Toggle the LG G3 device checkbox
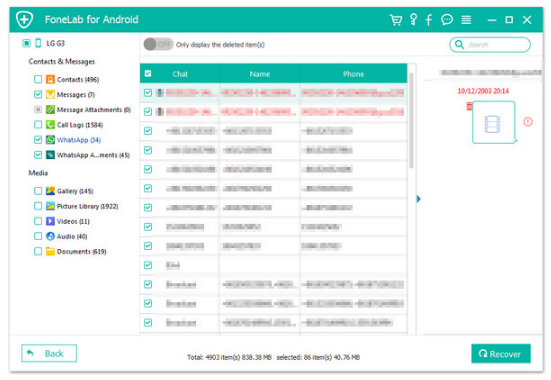 pyautogui.click(x=26, y=43)
